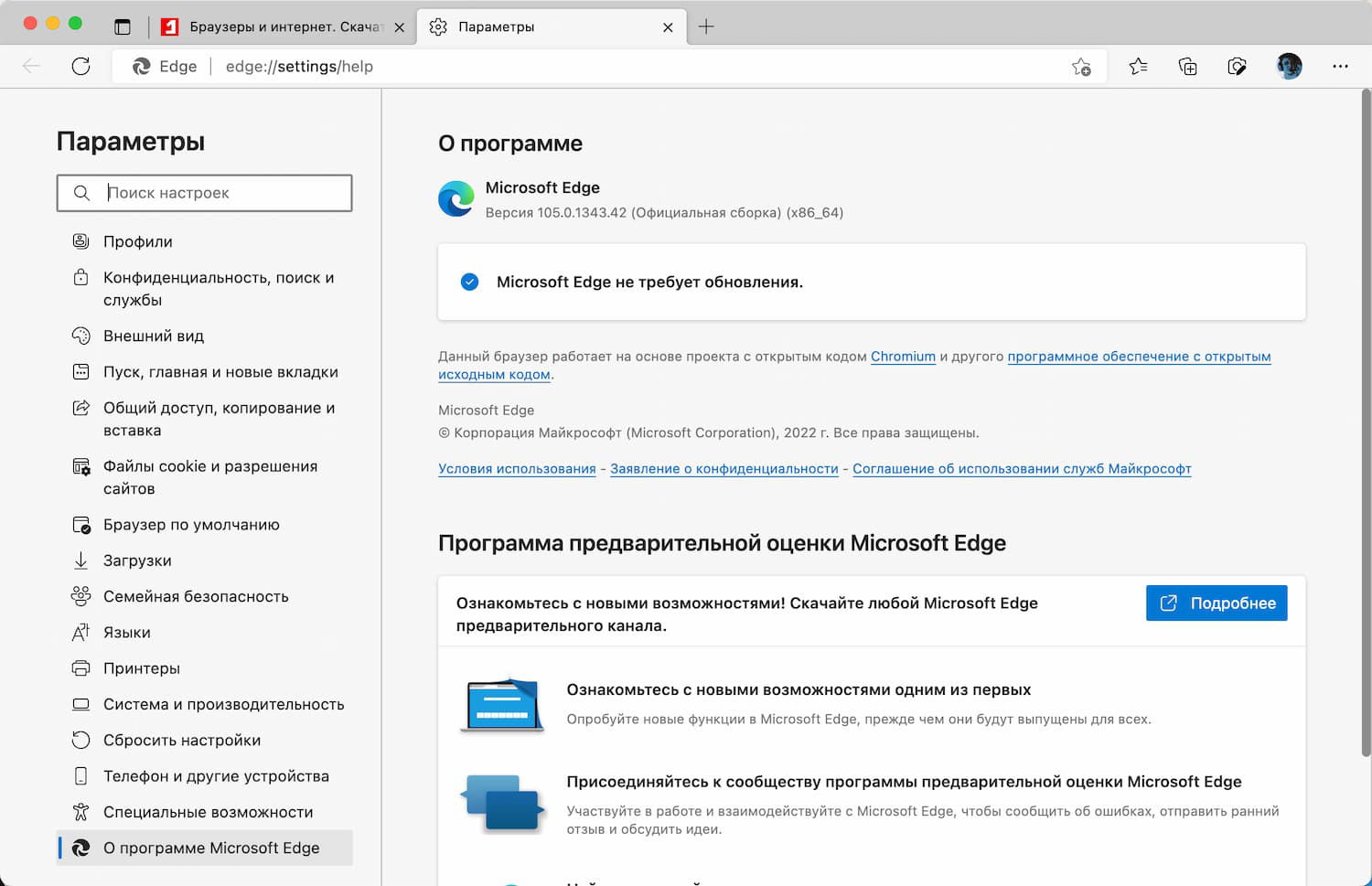Image resolution: width=1372 pixels, height=886 pixels.
Task: Click the user profile avatar
Action: click(x=1289, y=66)
